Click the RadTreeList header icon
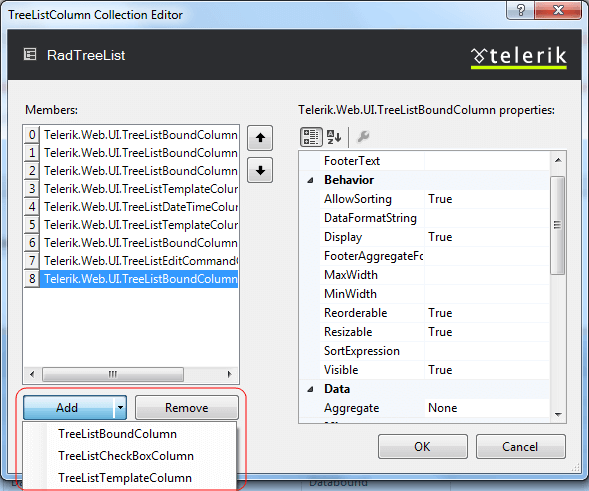Image resolution: width=589 pixels, height=491 pixels. 30,54
